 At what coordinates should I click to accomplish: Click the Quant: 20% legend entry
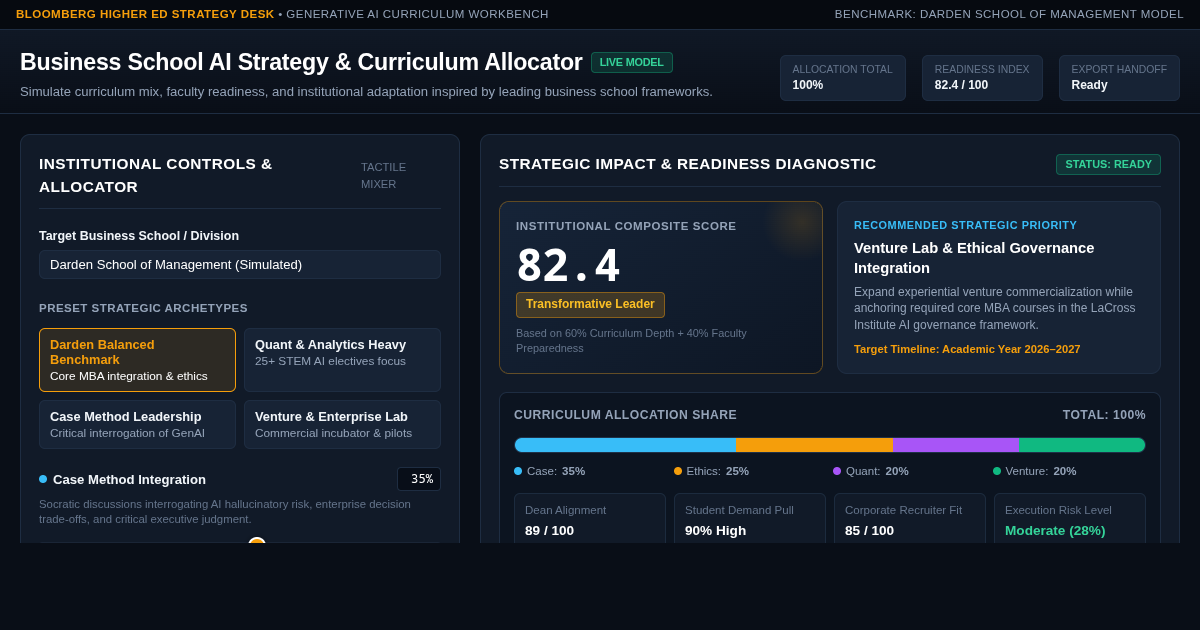click(871, 471)
